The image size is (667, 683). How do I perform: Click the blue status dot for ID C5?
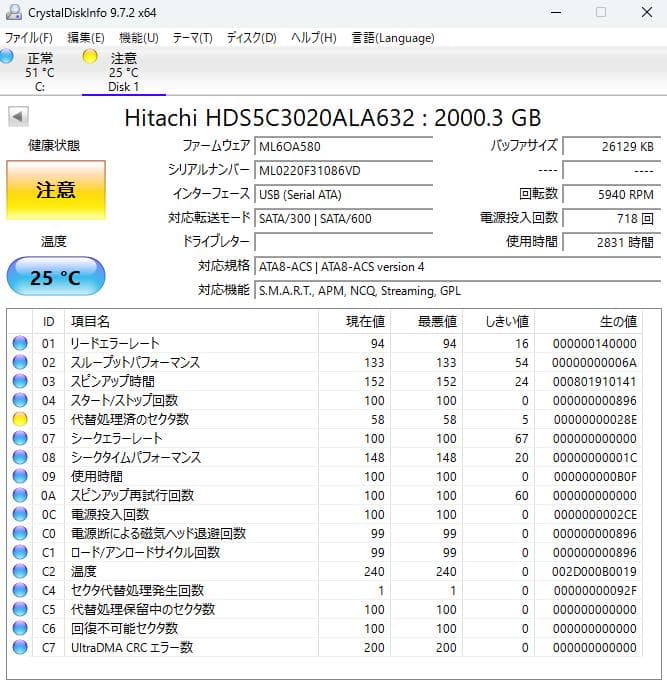[20, 609]
